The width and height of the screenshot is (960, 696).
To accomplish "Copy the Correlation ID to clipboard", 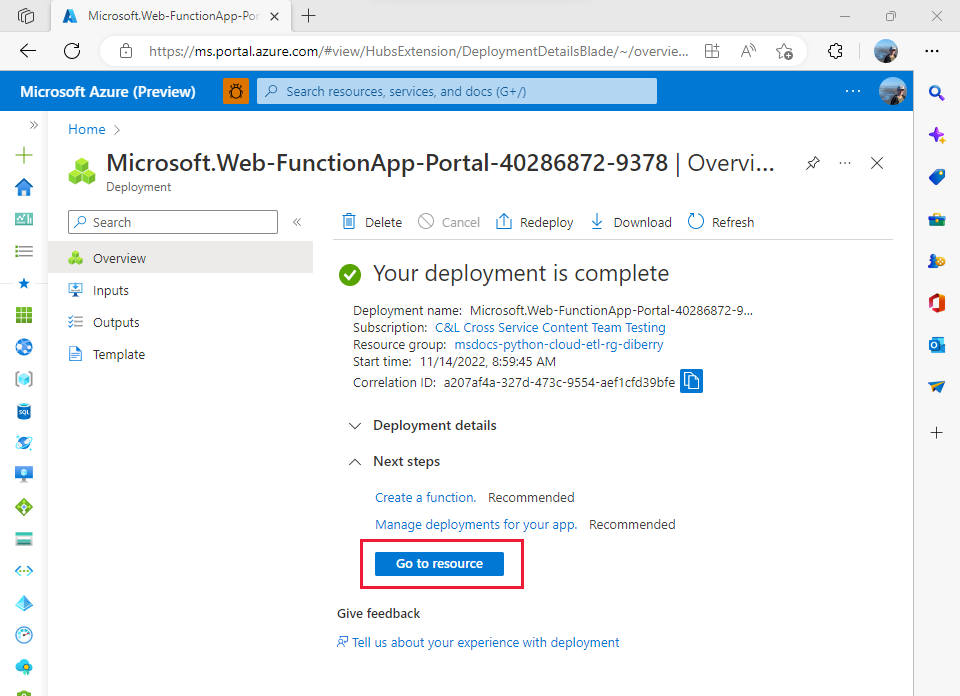I will coord(691,381).
